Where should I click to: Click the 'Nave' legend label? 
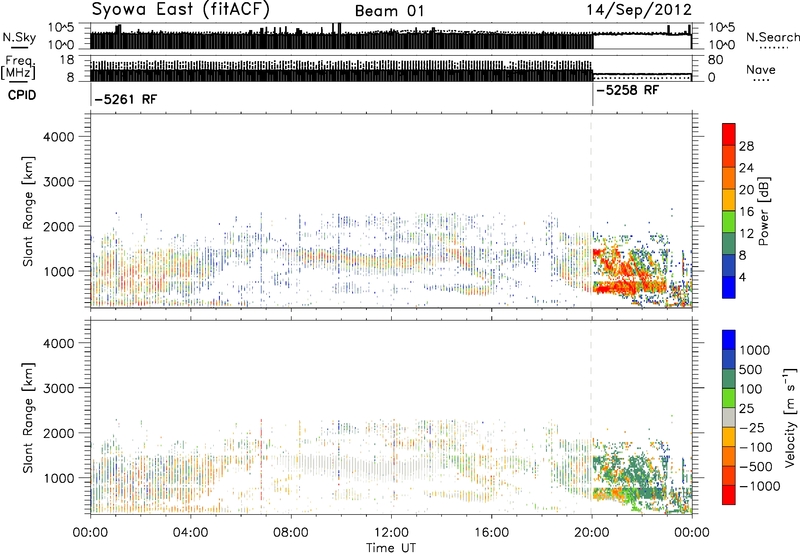760,70
